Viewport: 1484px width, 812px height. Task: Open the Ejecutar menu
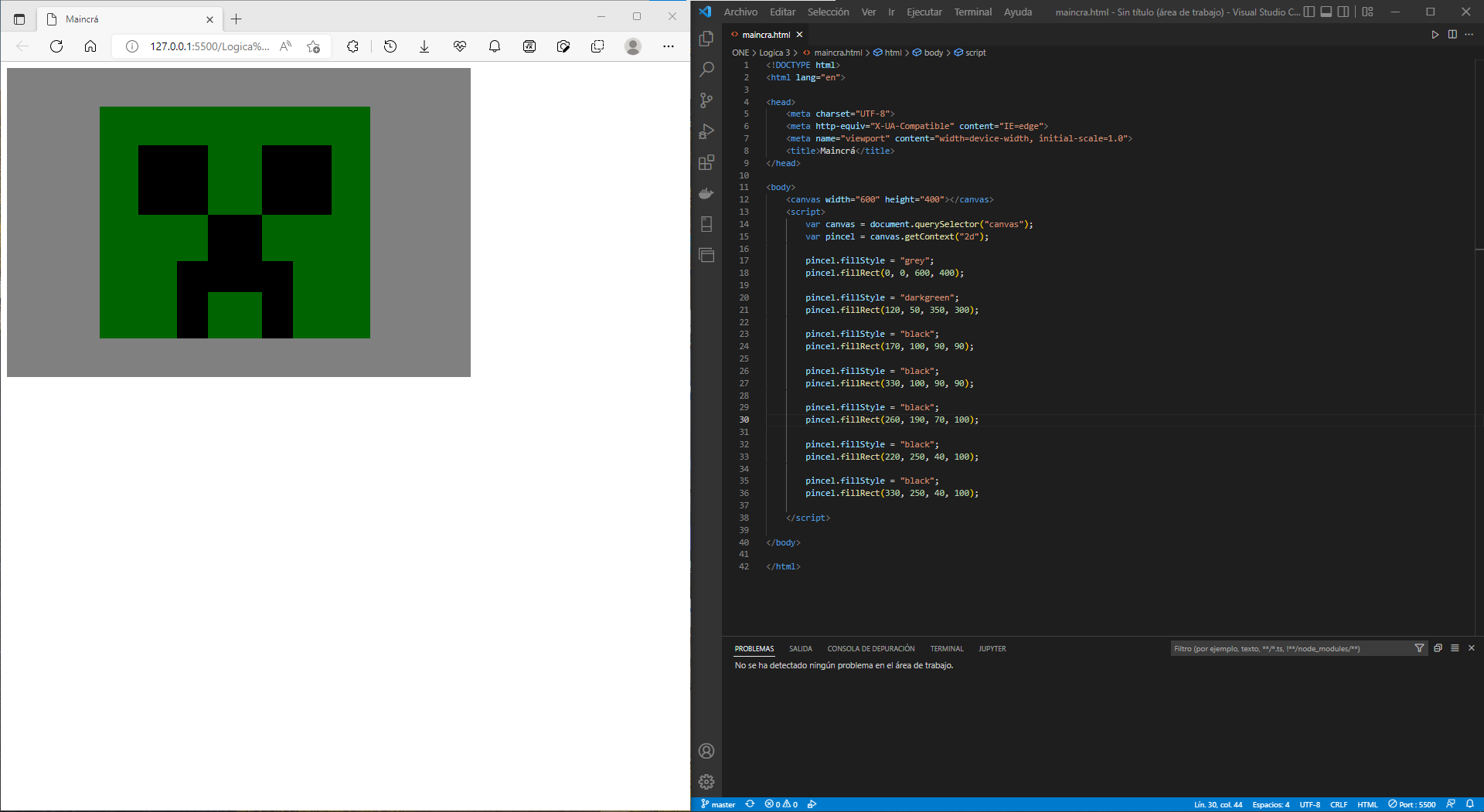(924, 12)
